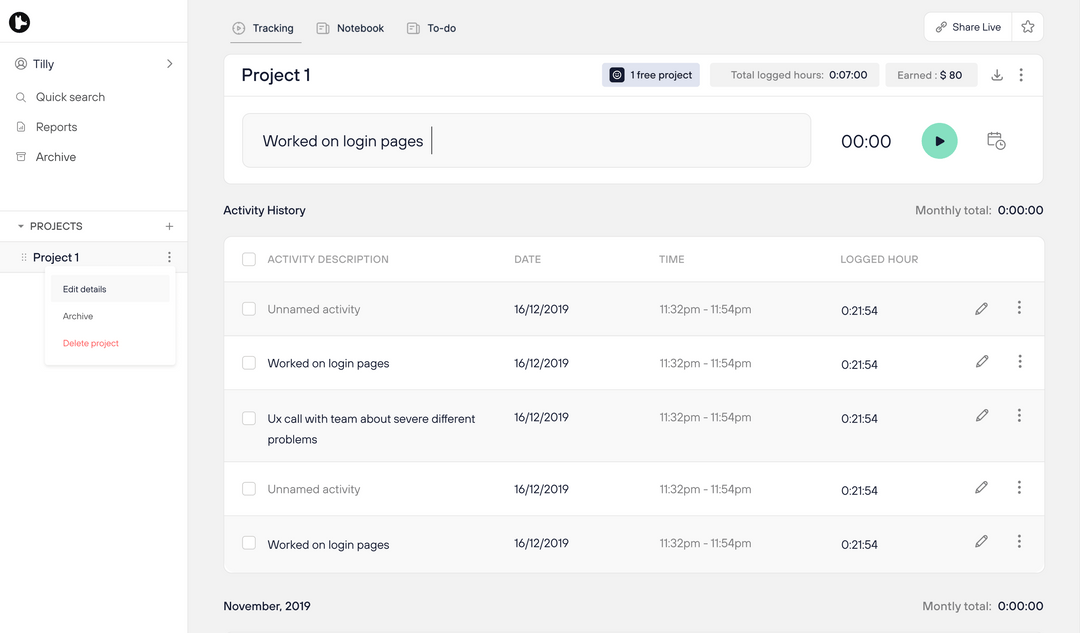Viewport: 1080px width, 633px height.
Task: Star this project as a favorite
Action: (1028, 27)
